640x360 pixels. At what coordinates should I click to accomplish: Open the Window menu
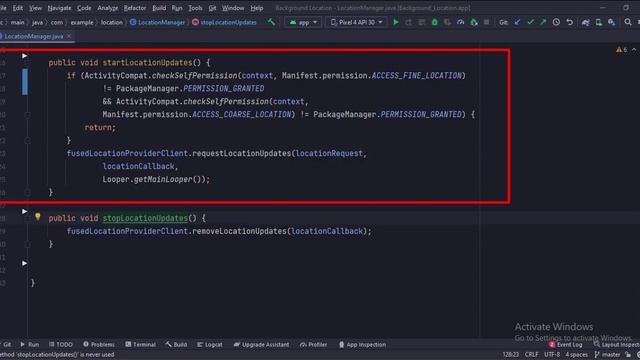(x=233, y=8)
